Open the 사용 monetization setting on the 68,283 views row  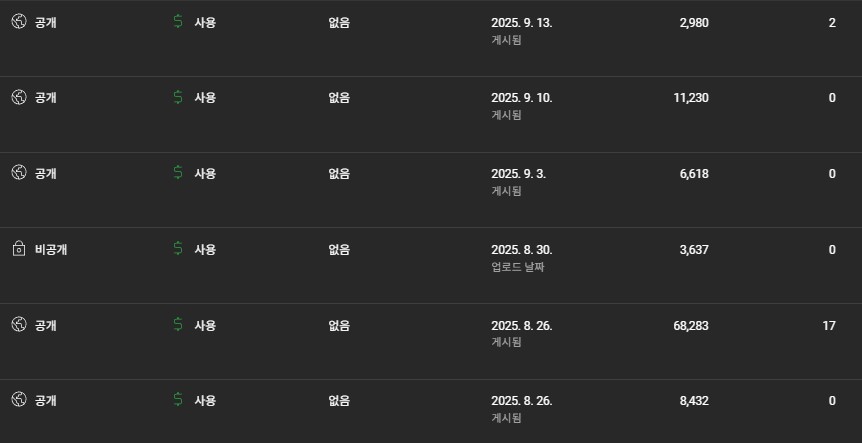pyautogui.click(x=205, y=325)
